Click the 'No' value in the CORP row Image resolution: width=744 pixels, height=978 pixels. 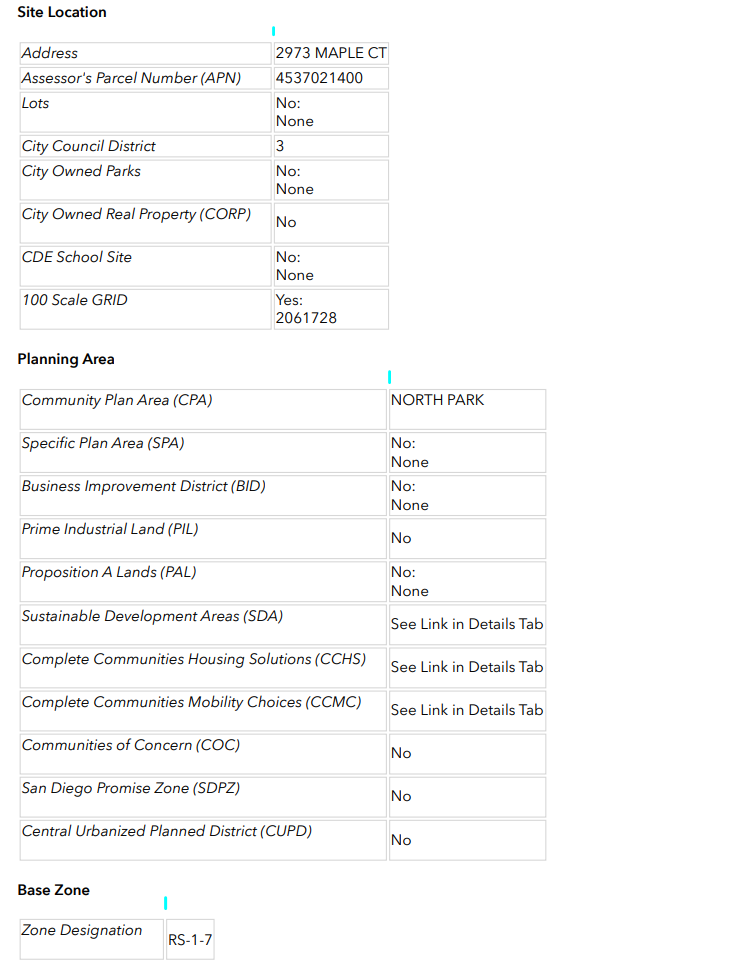[x=286, y=222]
